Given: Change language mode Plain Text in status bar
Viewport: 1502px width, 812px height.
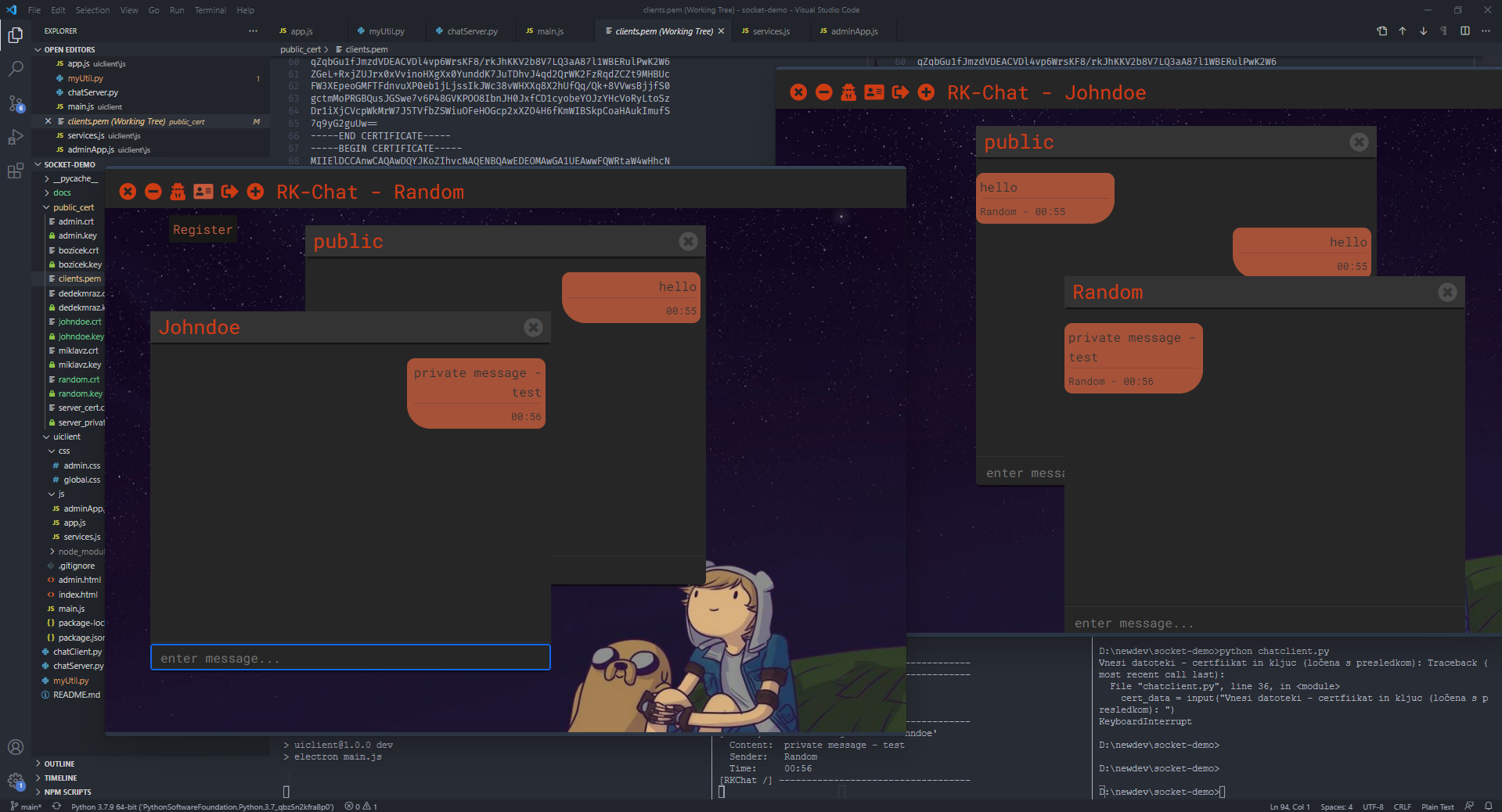Looking at the screenshot, I should [1437, 807].
